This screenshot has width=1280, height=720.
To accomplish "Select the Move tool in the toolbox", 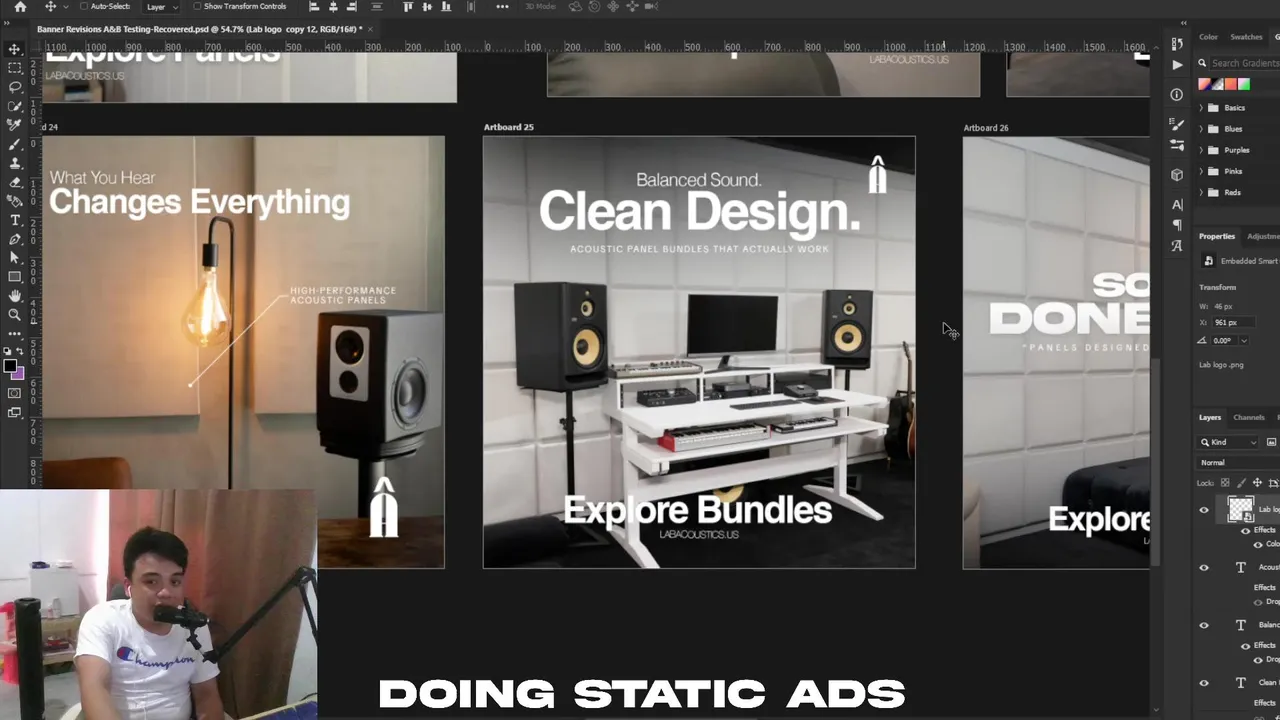I will pos(15,49).
